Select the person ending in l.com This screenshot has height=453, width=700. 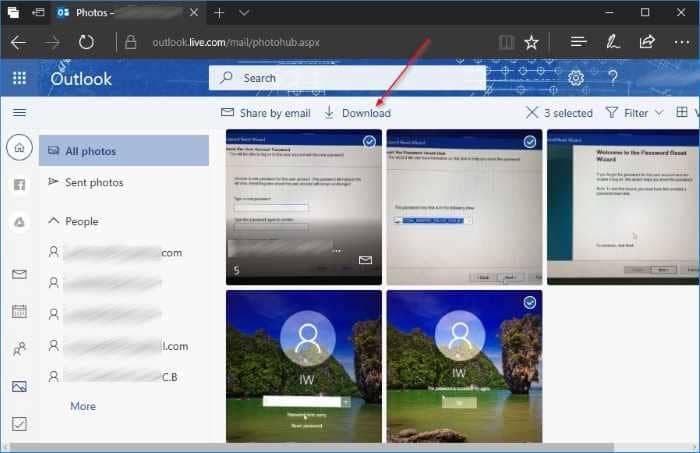pyautogui.click(x=118, y=346)
